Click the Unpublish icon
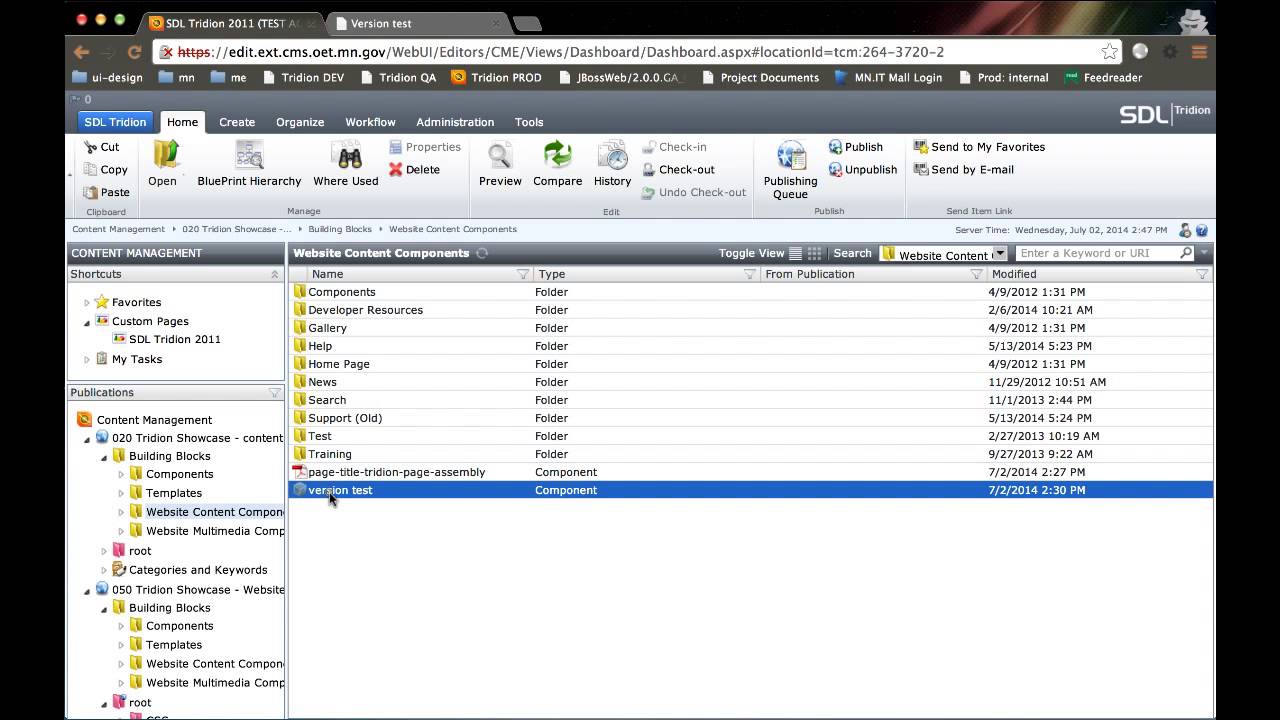 pyautogui.click(x=835, y=170)
